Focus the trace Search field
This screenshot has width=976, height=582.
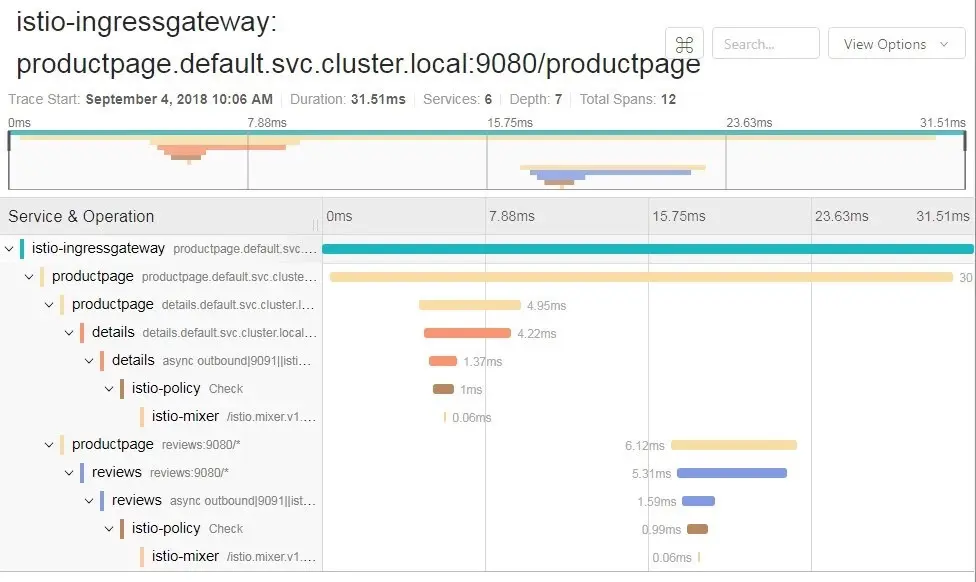765,44
